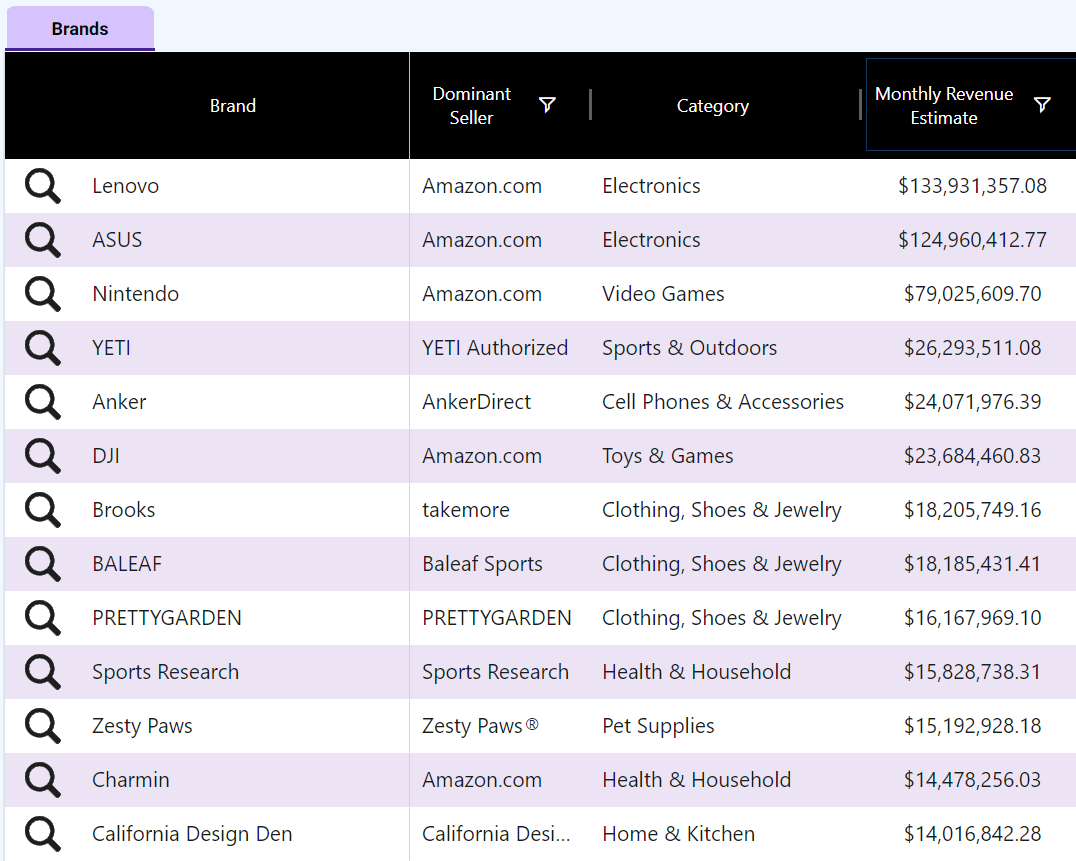Select the YETI brand name
Screen dimensions: 1076x861
click(111, 348)
